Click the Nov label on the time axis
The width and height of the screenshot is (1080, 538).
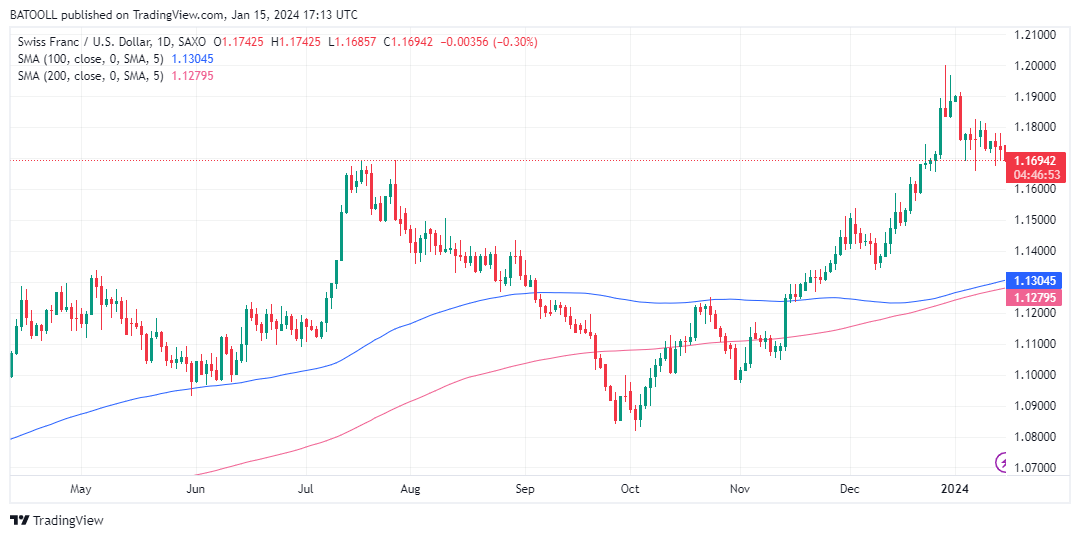click(739, 489)
